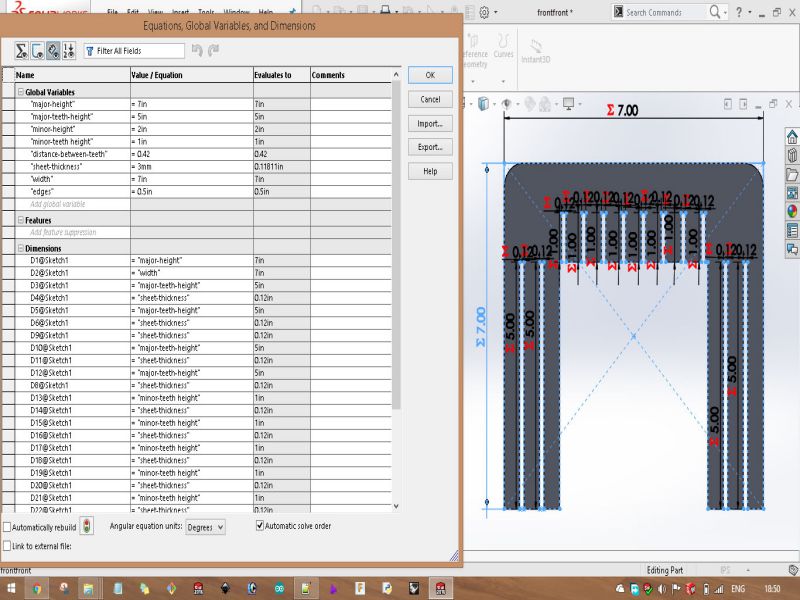
Task: Click the Evaluates to column header
Action: (282, 75)
